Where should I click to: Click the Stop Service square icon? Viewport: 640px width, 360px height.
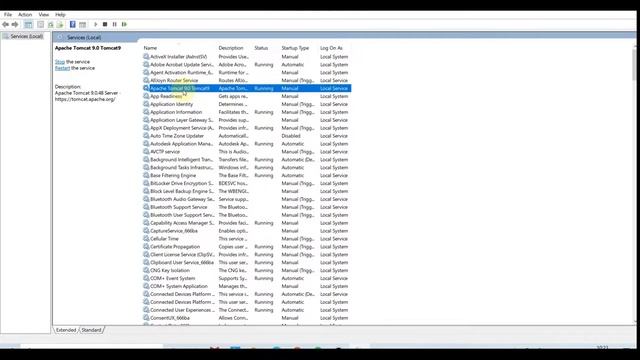point(105,24)
